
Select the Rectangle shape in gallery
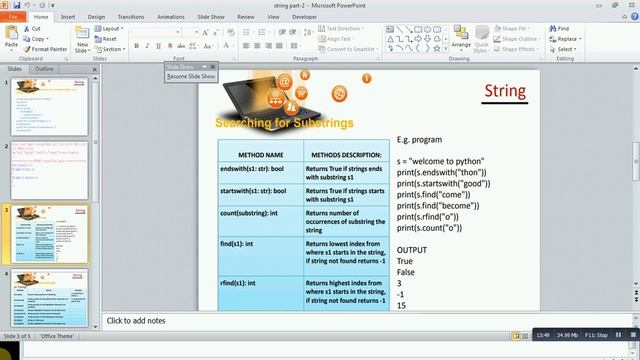[418, 29]
